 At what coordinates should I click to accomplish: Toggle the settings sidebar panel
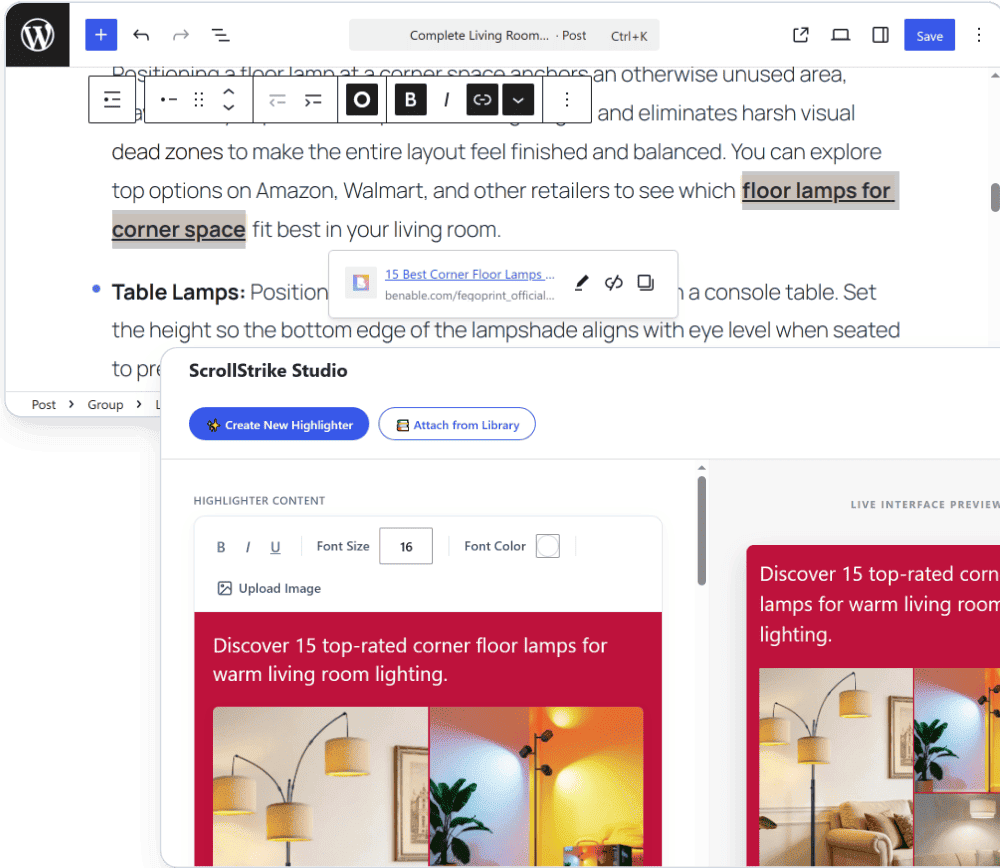[x=880, y=35]
